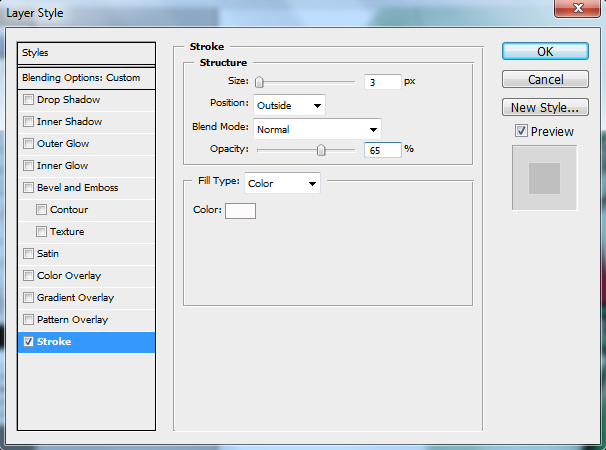Open the stroke Color swatch

240,211
